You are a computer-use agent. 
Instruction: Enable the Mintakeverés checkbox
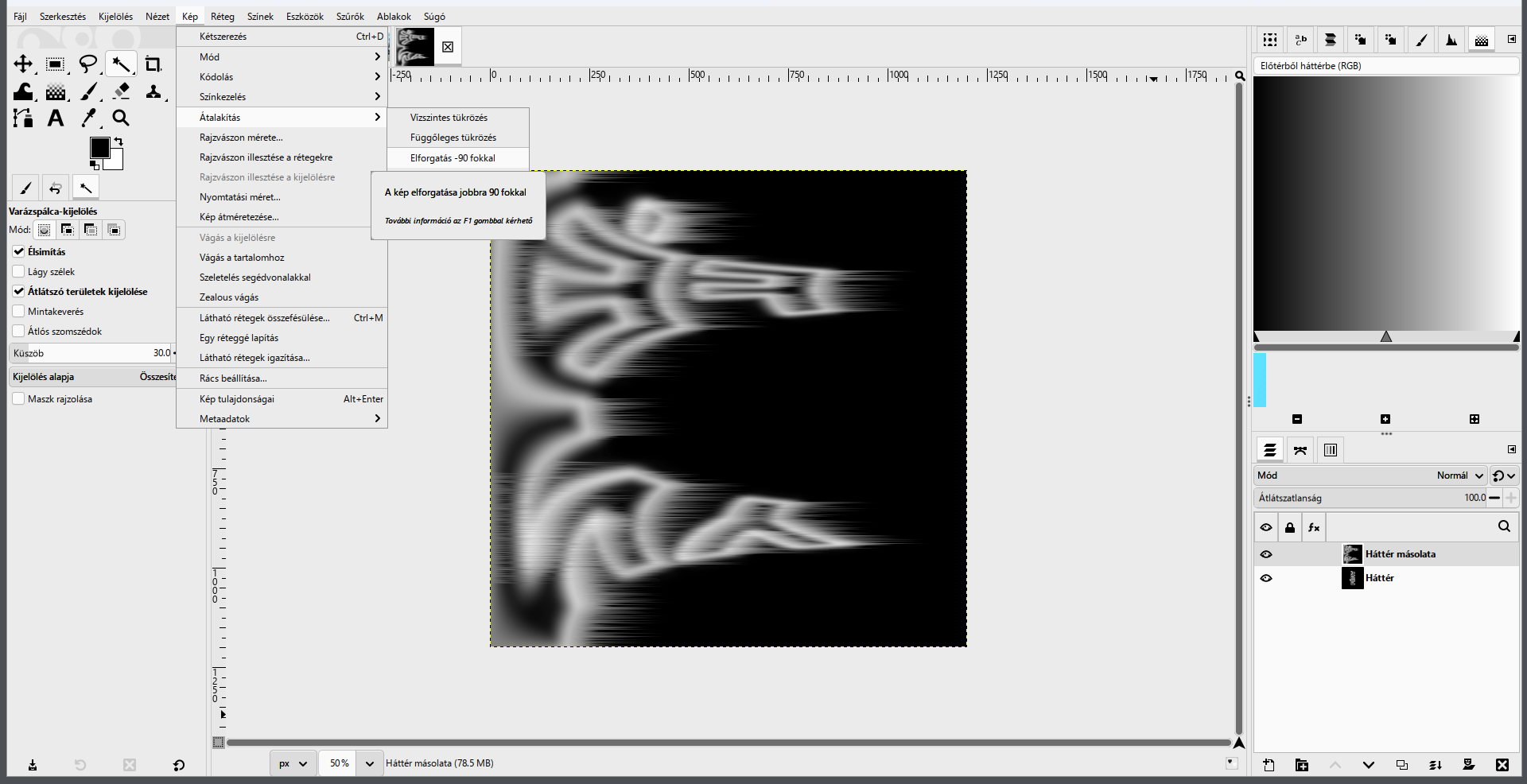18,311
